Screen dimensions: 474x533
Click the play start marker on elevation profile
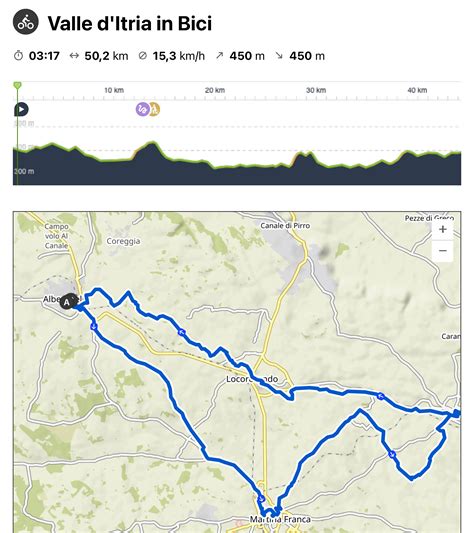point(21,109)
